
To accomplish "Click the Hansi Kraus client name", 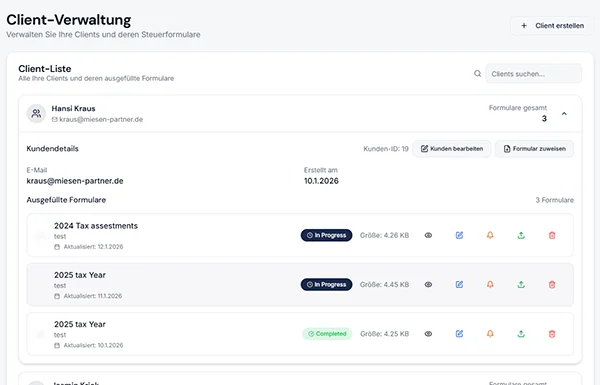I will (73, 108).
